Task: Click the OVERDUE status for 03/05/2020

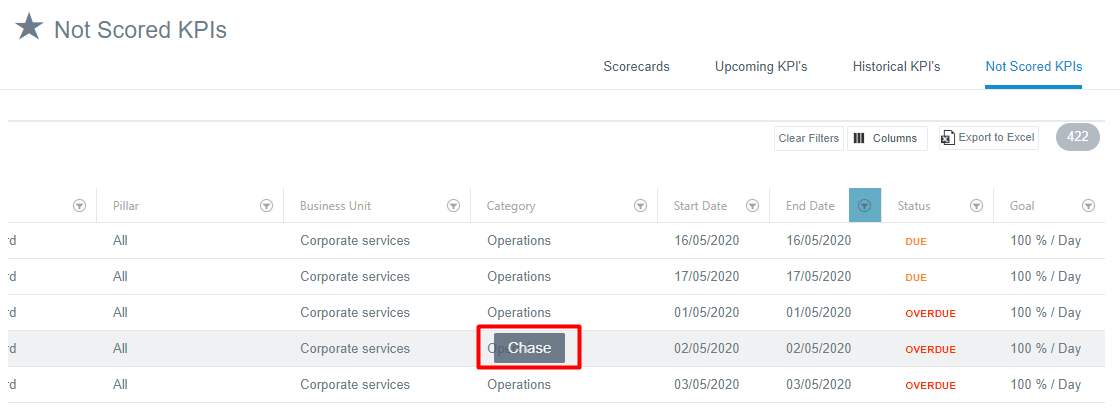Action: (930, 386)
